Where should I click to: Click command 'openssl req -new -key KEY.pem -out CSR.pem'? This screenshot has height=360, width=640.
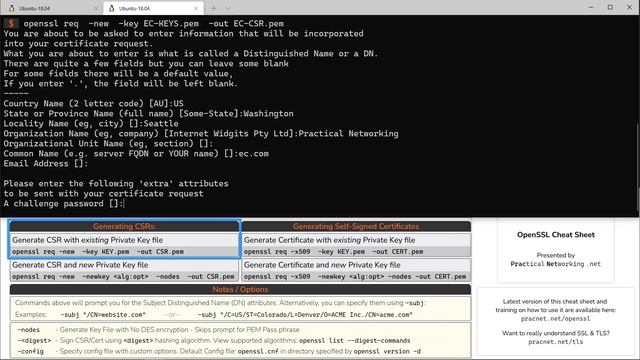(98, 252)
